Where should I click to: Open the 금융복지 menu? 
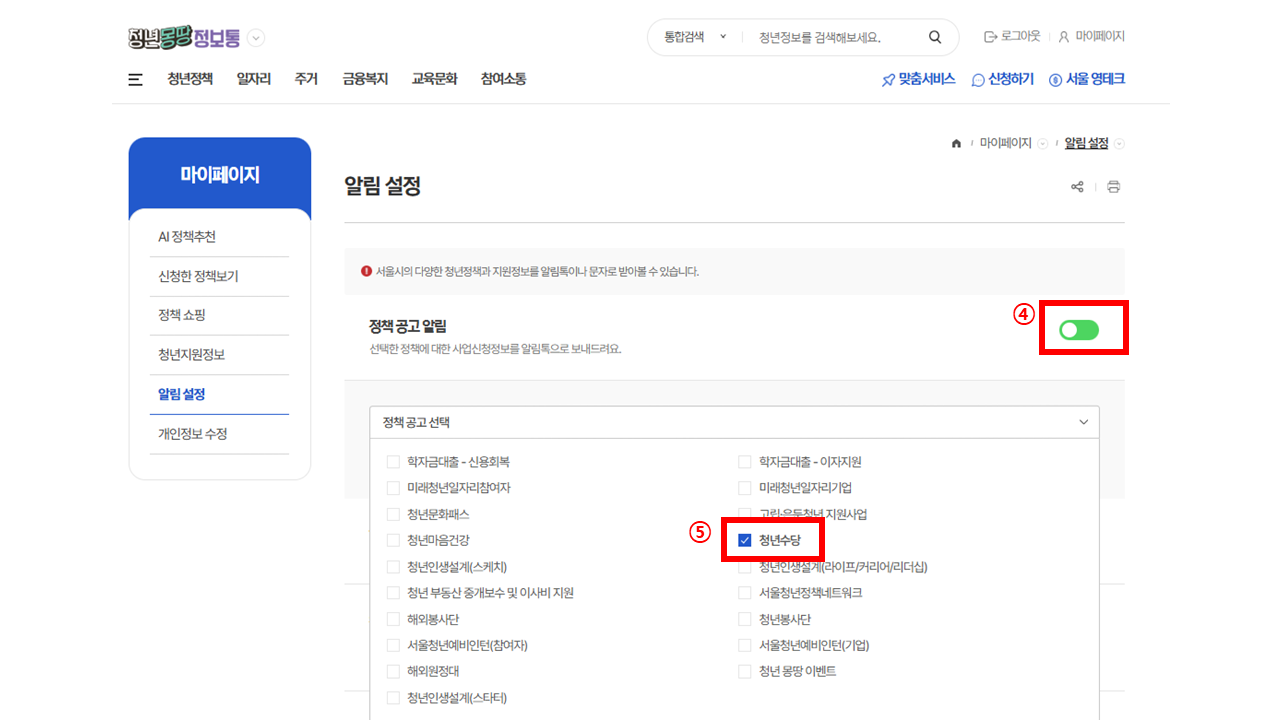coord(365,79)
